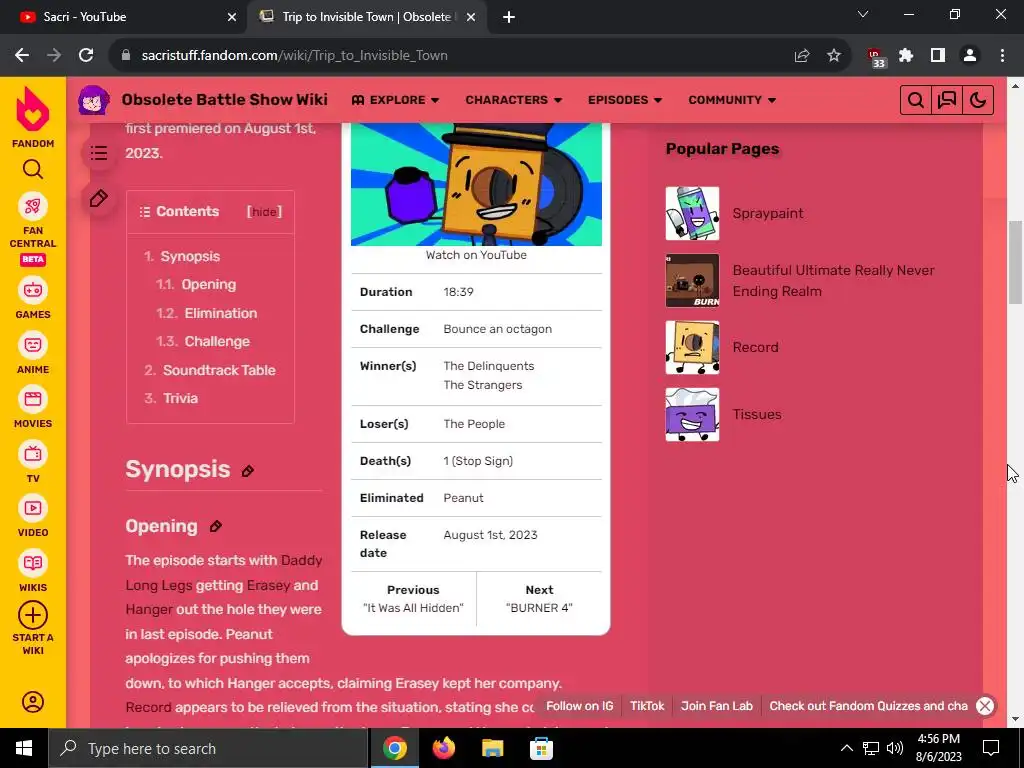
Task: Open Firefox from the taskbar
Action: pos(444,748)
